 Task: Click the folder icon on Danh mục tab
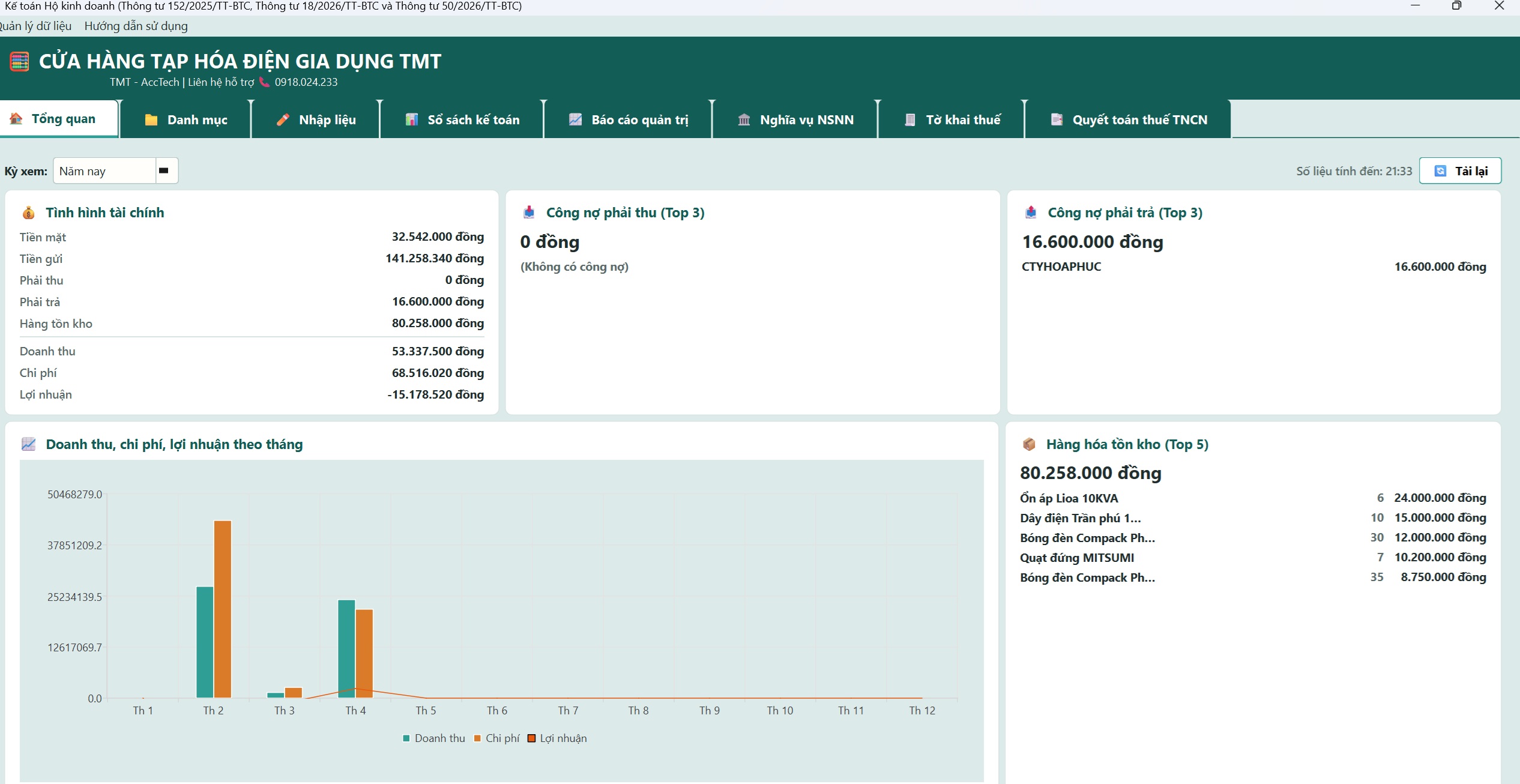click(151, 119)
